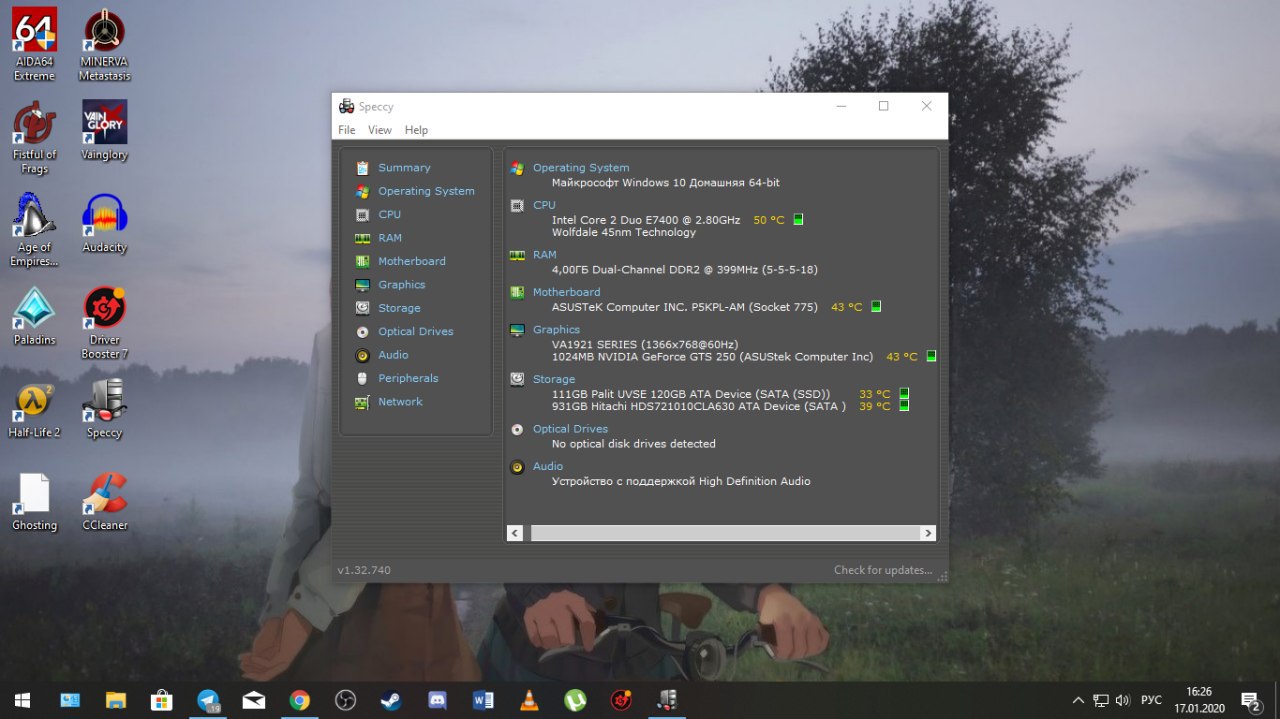The width and height of the screenshot is (1280, 719).
Task: Open the Help menu
Action: [x=416, y=130]
